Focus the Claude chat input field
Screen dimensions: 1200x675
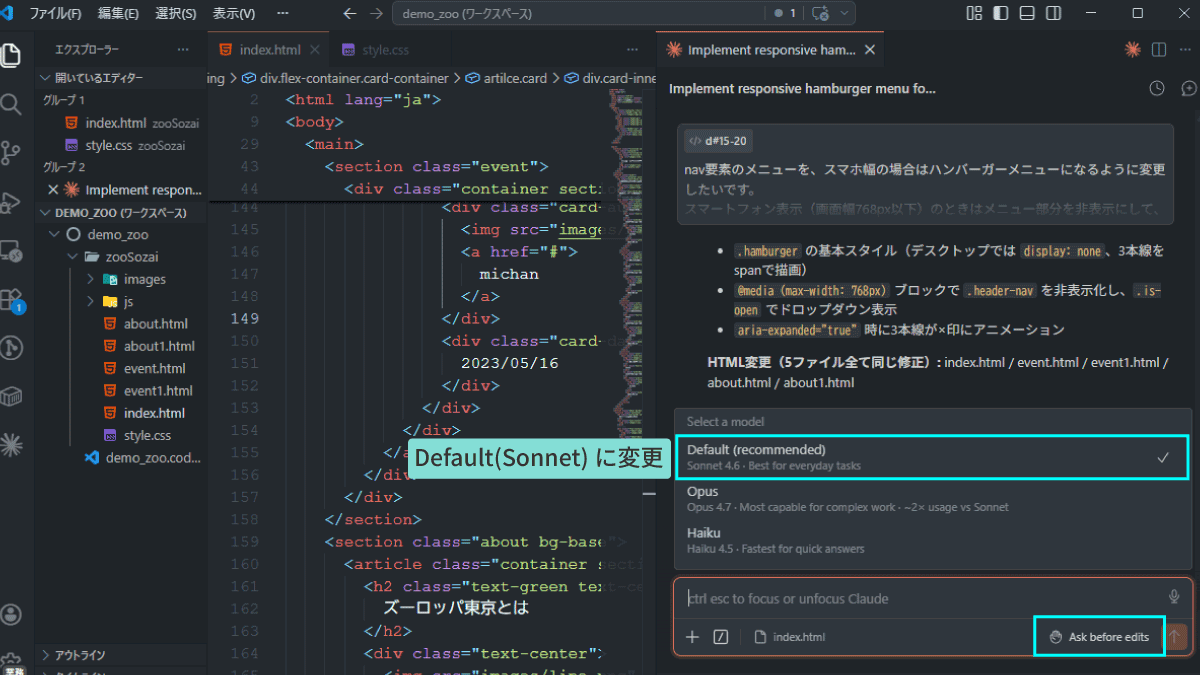[920, 598]
